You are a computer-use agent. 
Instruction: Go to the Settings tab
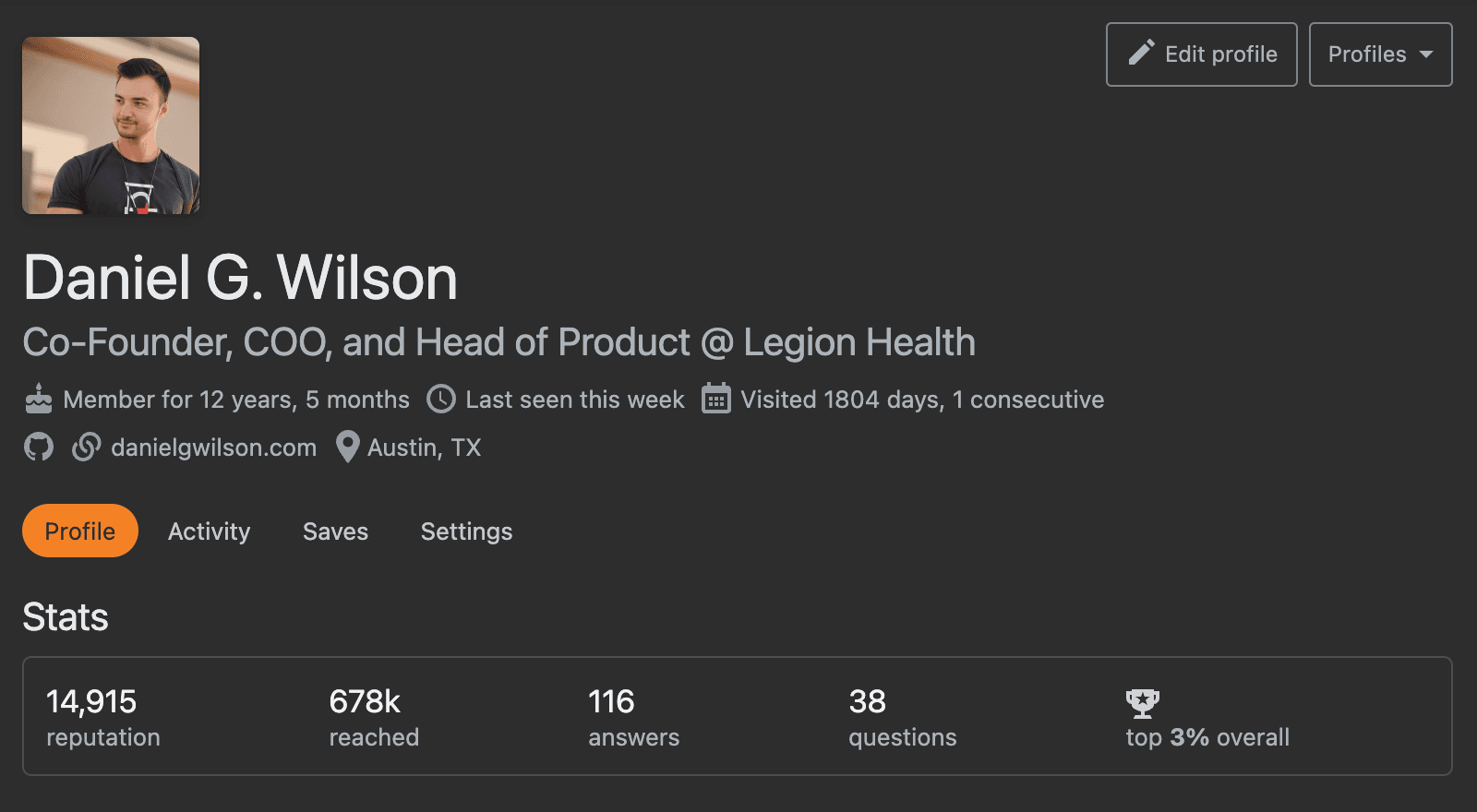coord(466,531)
